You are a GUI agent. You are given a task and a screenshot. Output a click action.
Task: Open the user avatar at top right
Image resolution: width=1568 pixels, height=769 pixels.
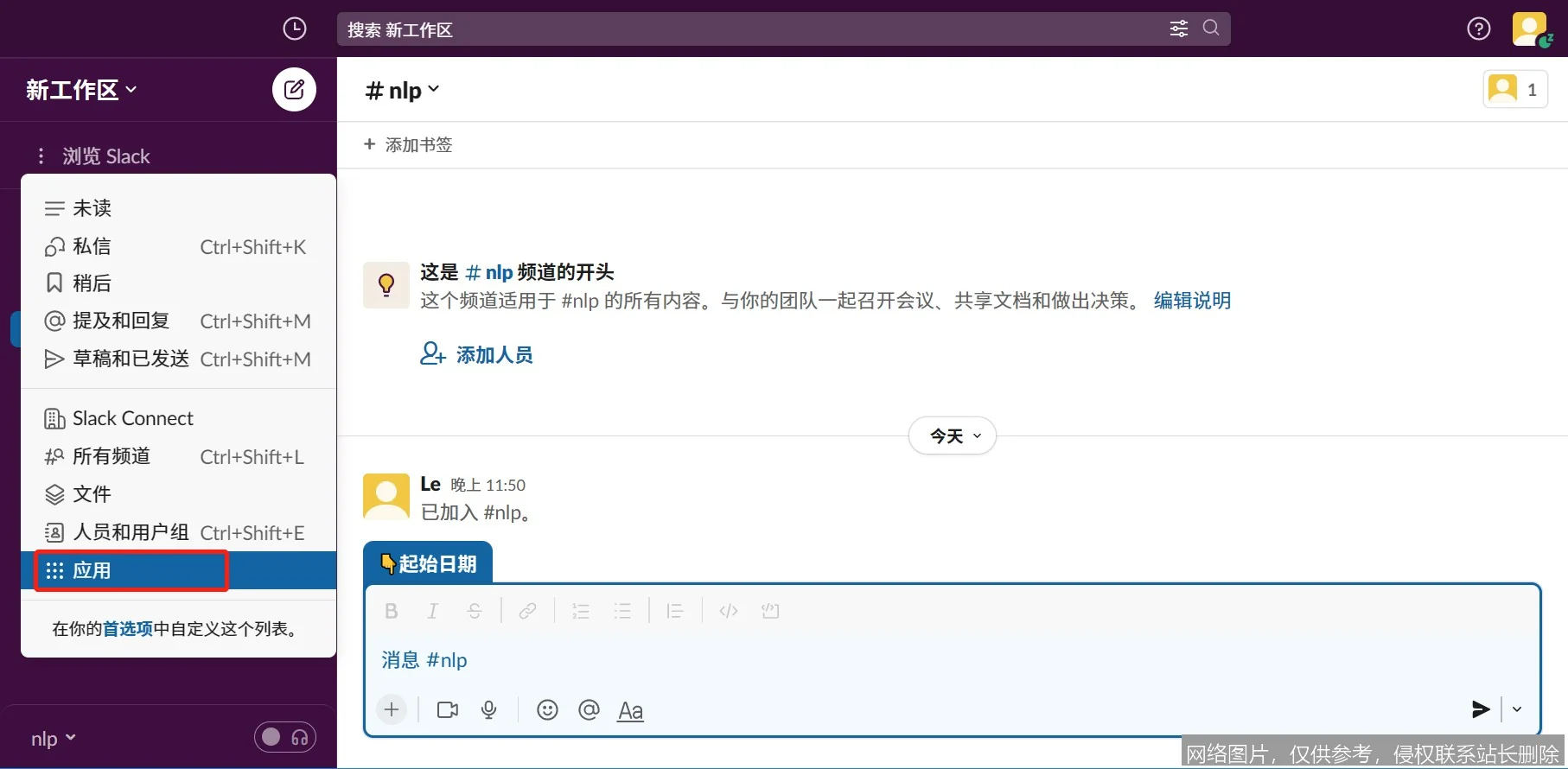[x=1531, y=29]
